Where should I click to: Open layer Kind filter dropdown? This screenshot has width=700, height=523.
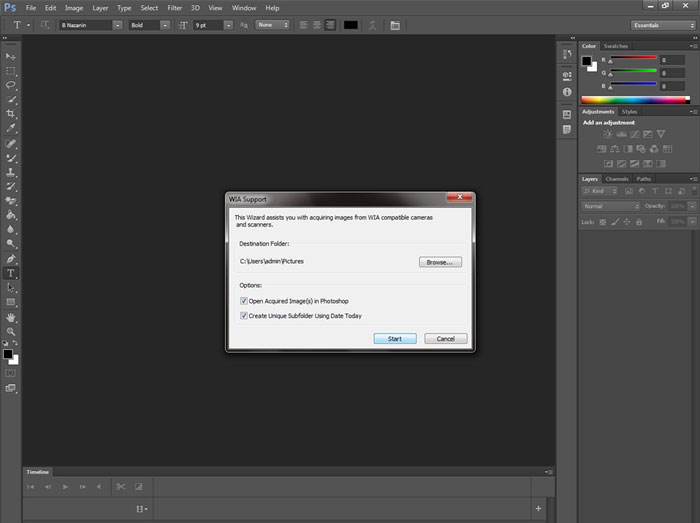tap(600, 191)
